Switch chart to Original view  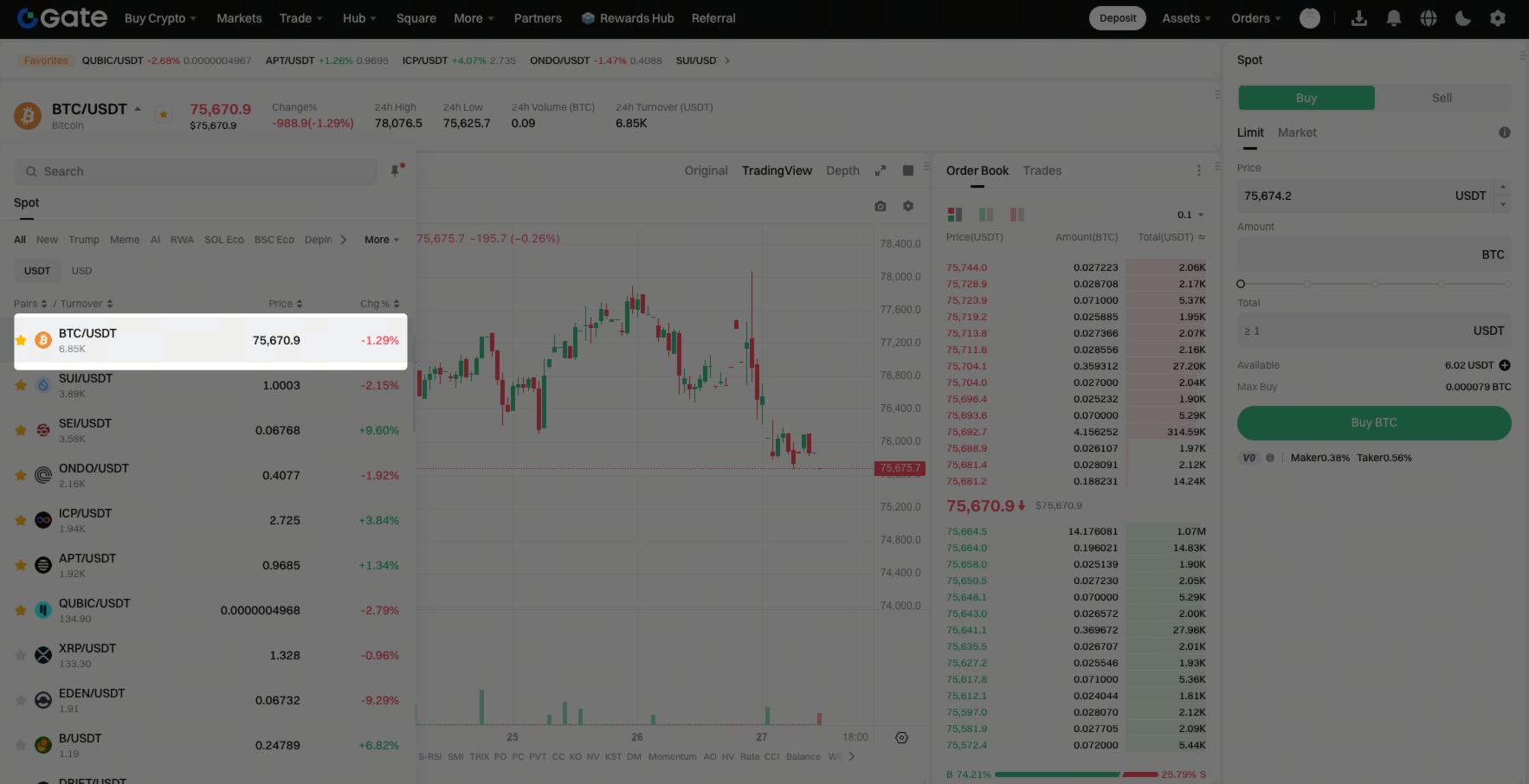click(706, 170)
